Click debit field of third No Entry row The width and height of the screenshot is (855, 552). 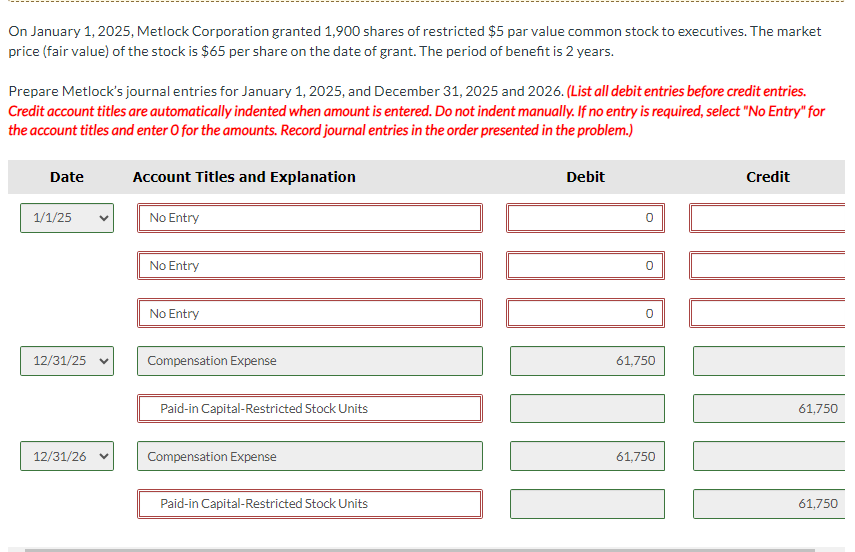[585, 313]
